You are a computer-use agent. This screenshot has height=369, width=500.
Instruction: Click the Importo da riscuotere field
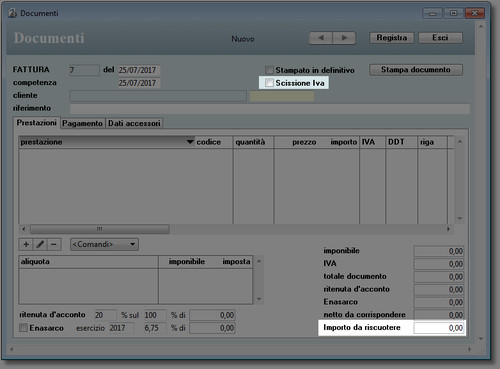439,328
